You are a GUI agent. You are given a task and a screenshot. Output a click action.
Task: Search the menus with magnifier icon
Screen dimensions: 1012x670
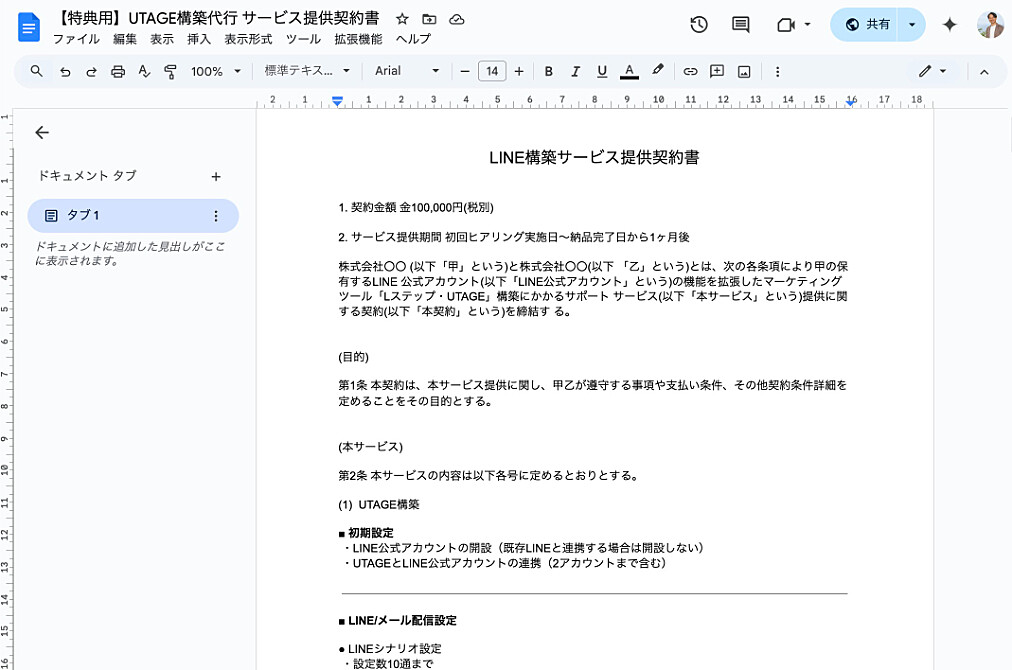(36, 71)
